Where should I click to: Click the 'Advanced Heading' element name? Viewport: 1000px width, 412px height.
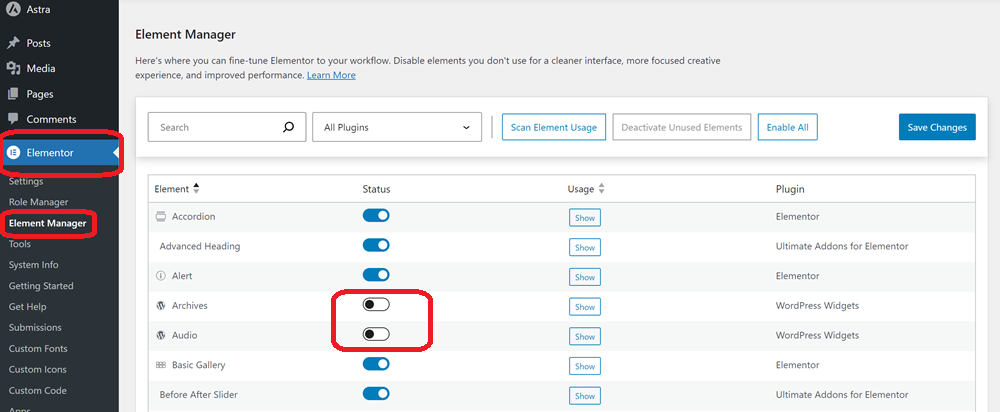200,246
